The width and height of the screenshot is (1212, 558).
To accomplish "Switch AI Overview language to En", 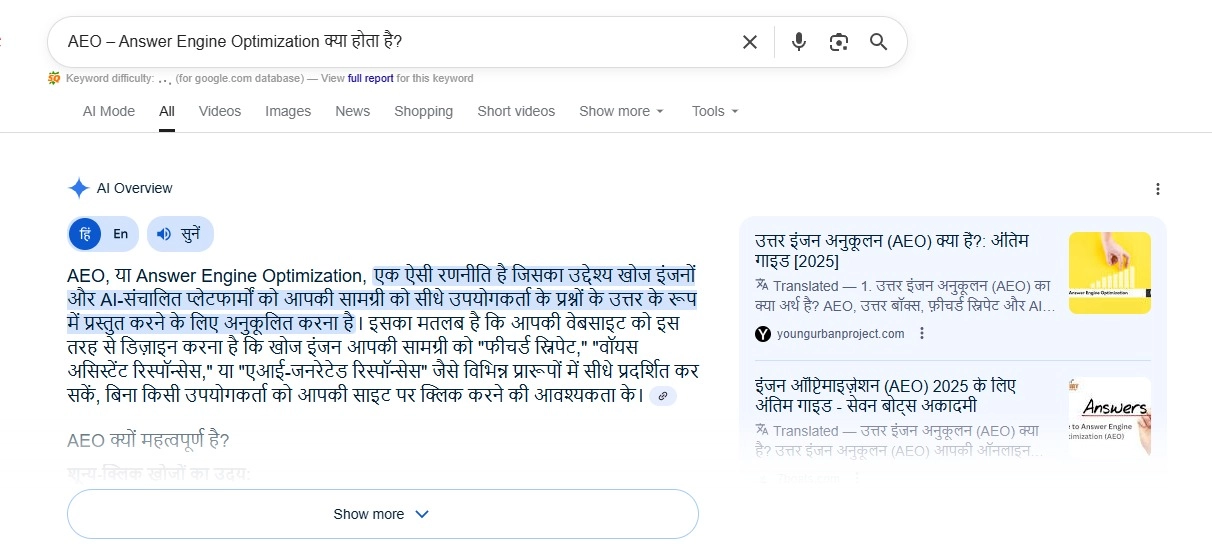I will coord(120,234).
